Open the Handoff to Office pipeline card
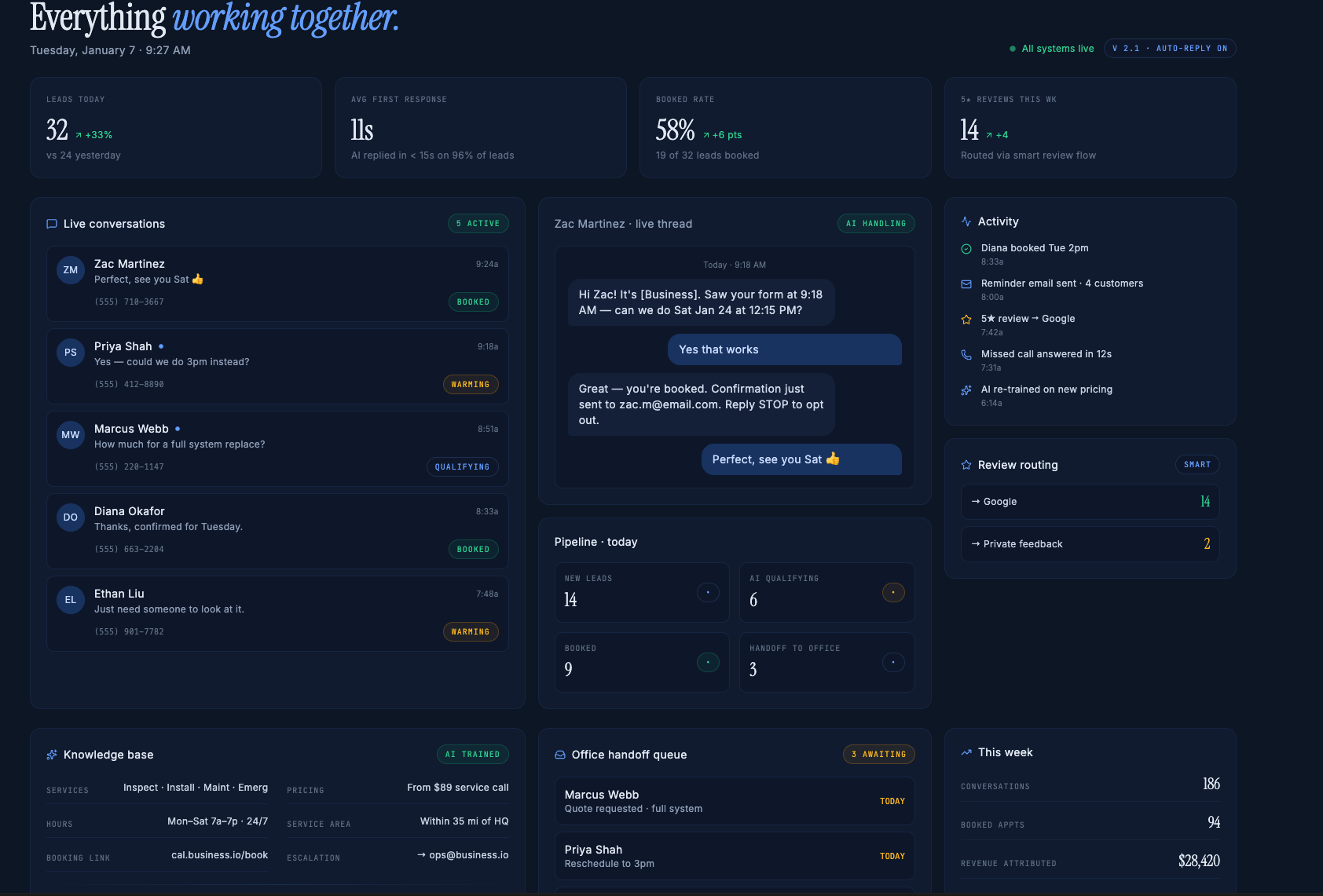 click(827, 663)
